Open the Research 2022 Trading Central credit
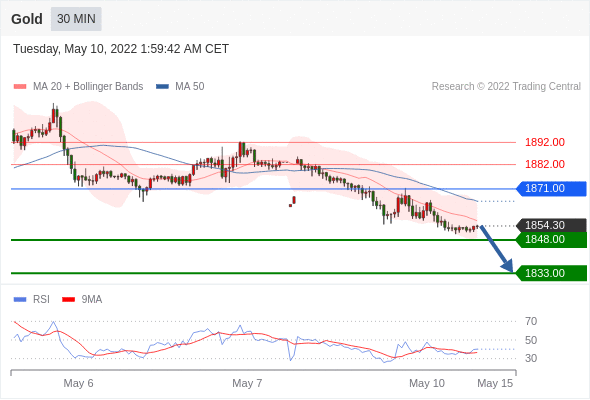The image size is (590, 400). [506, 87]
